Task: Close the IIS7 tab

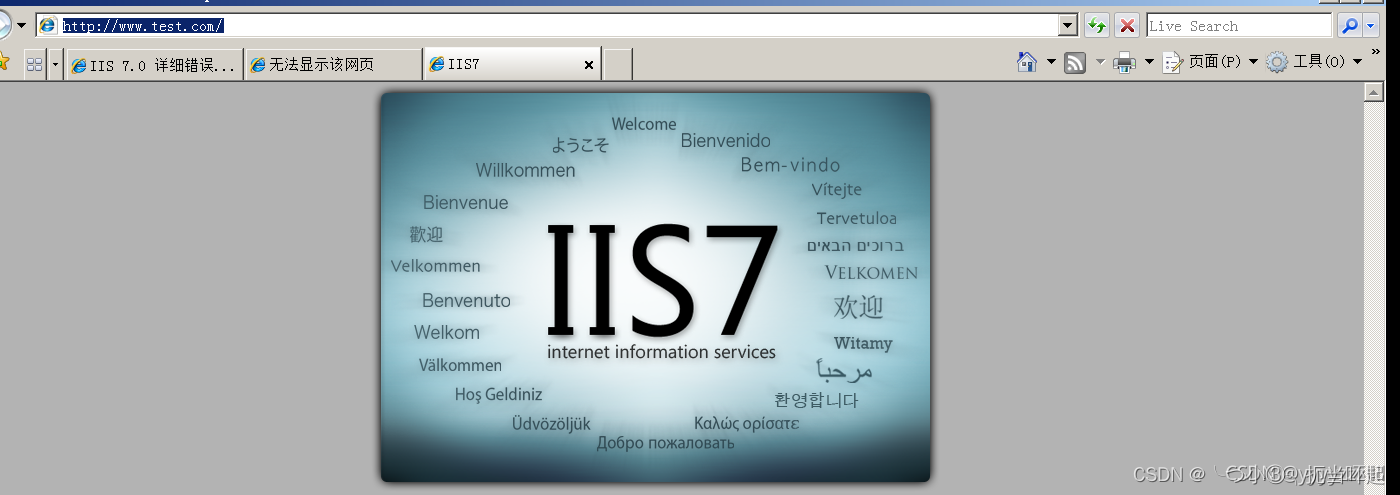Action: pos(589,65)
